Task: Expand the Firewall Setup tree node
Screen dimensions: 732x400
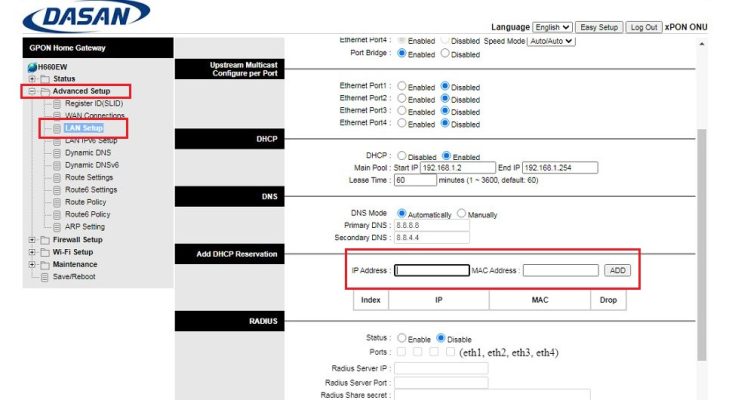Action: point(32,240)
